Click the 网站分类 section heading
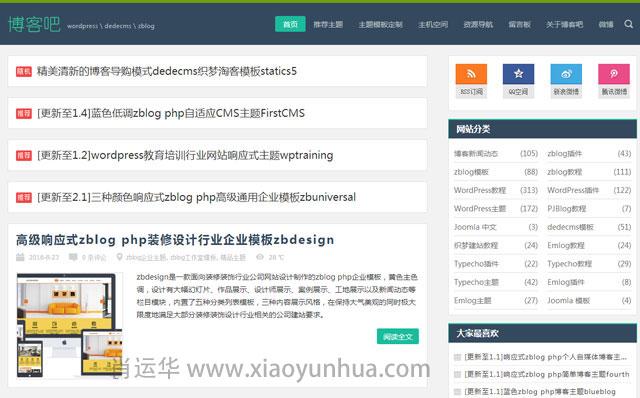Viewport: 640px width, 398px height. click(473, 129)
